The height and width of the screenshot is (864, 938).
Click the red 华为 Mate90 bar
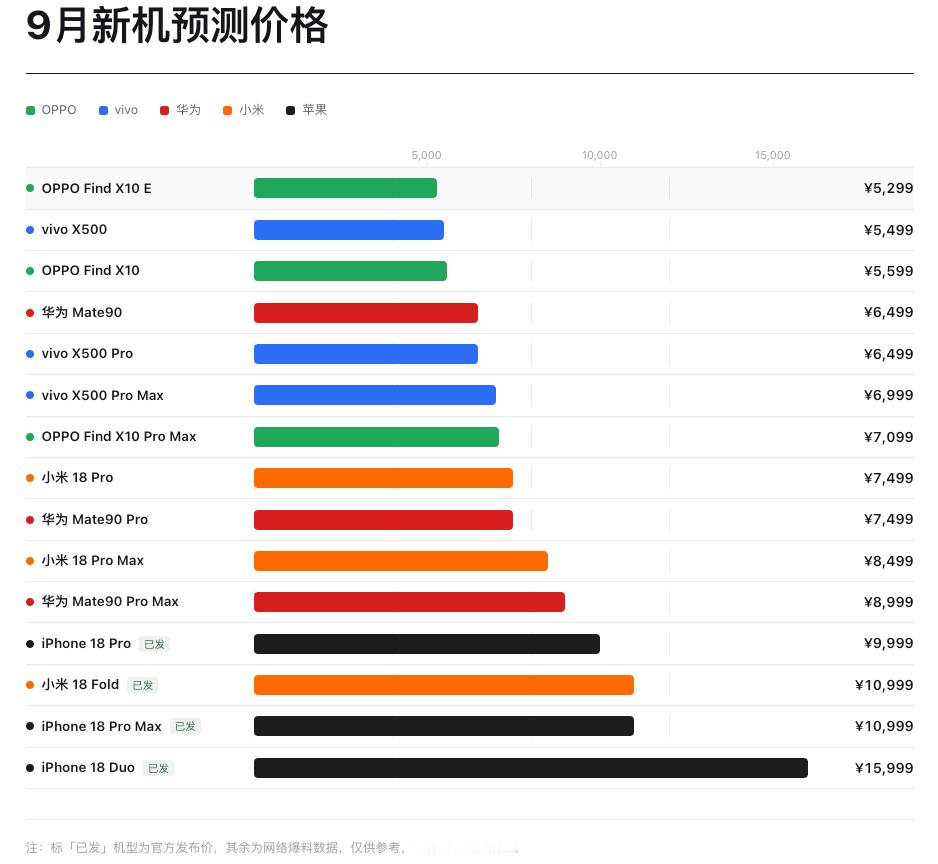point(366,313)
